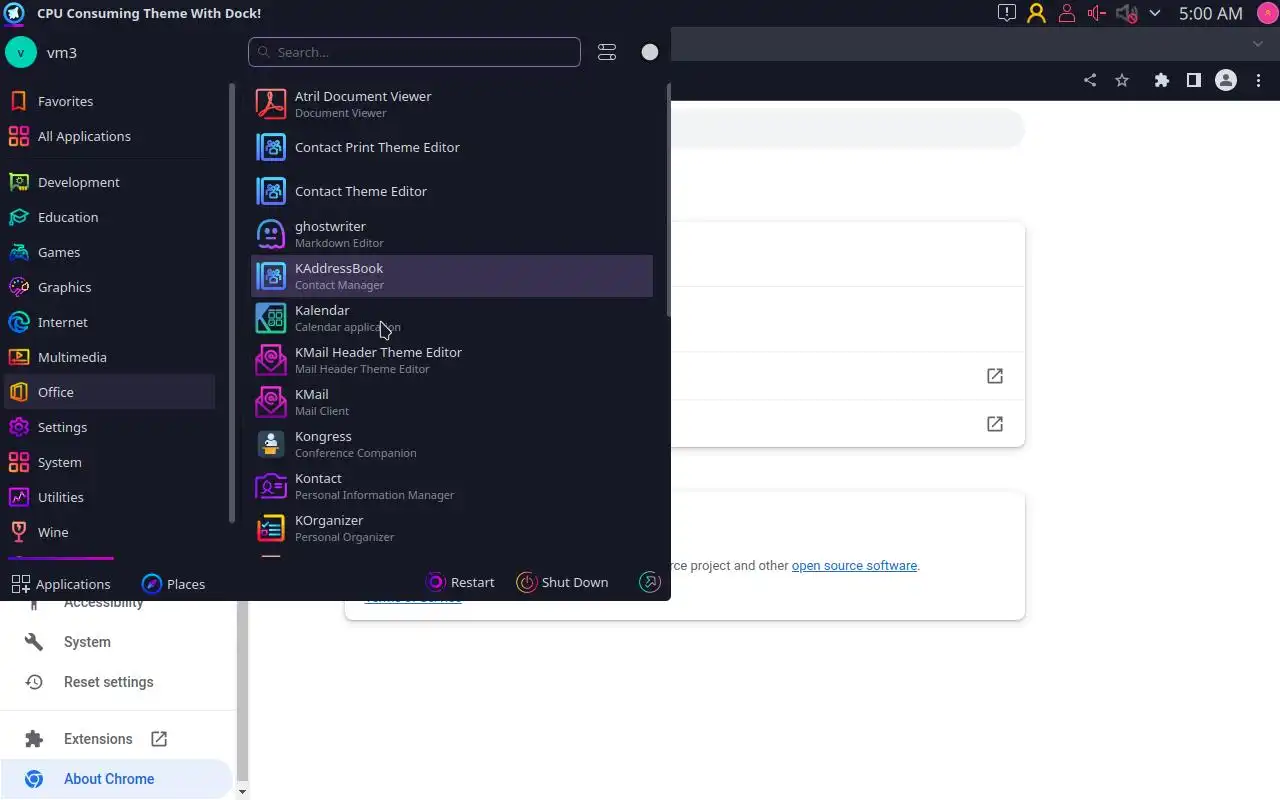
Task: Open Chrome side panel icon
Action: 1193,81
